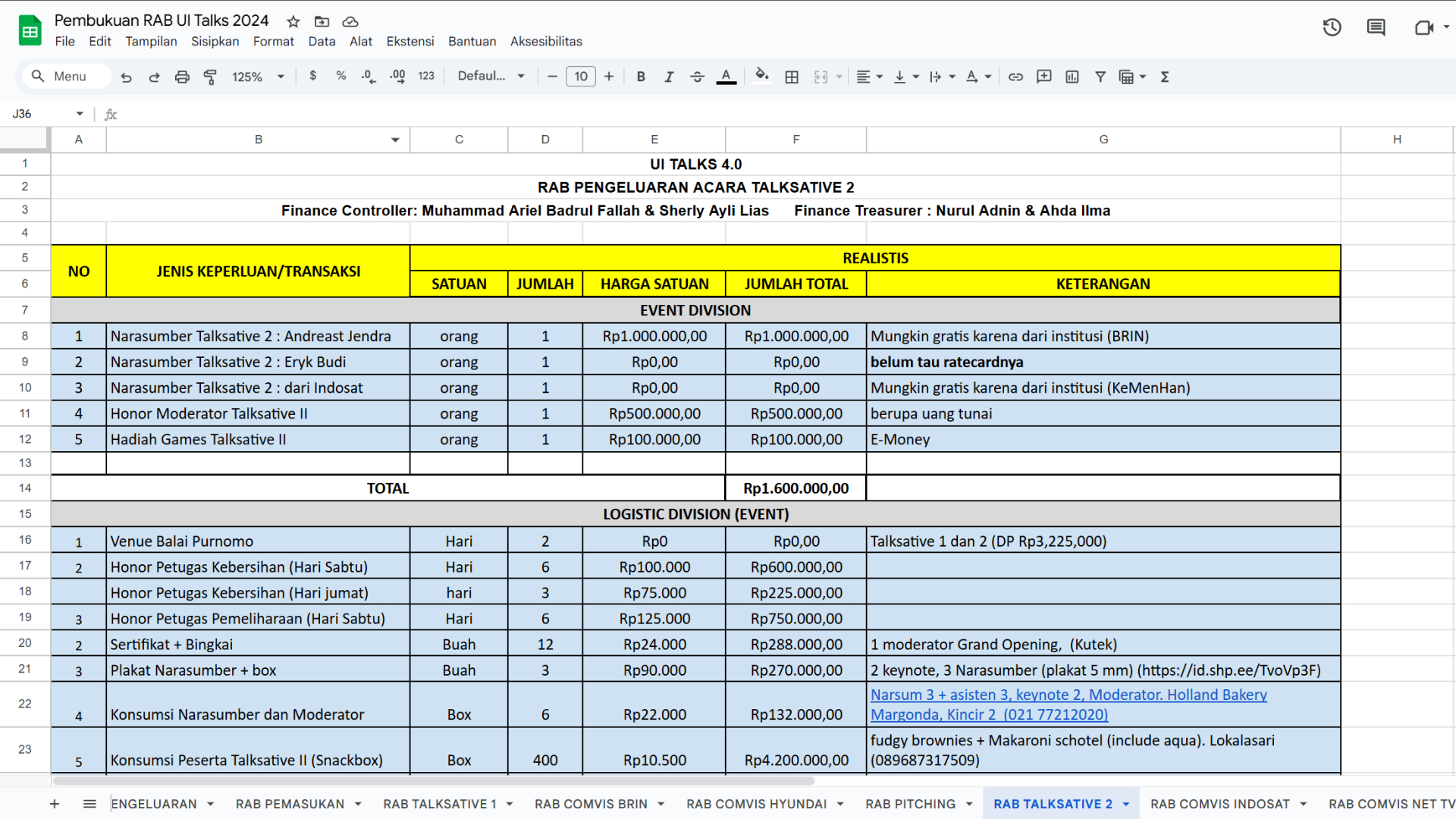The width and height of the screenshot is (1456, 819).
Task: Select row 14 header
Action: [25, 488]
